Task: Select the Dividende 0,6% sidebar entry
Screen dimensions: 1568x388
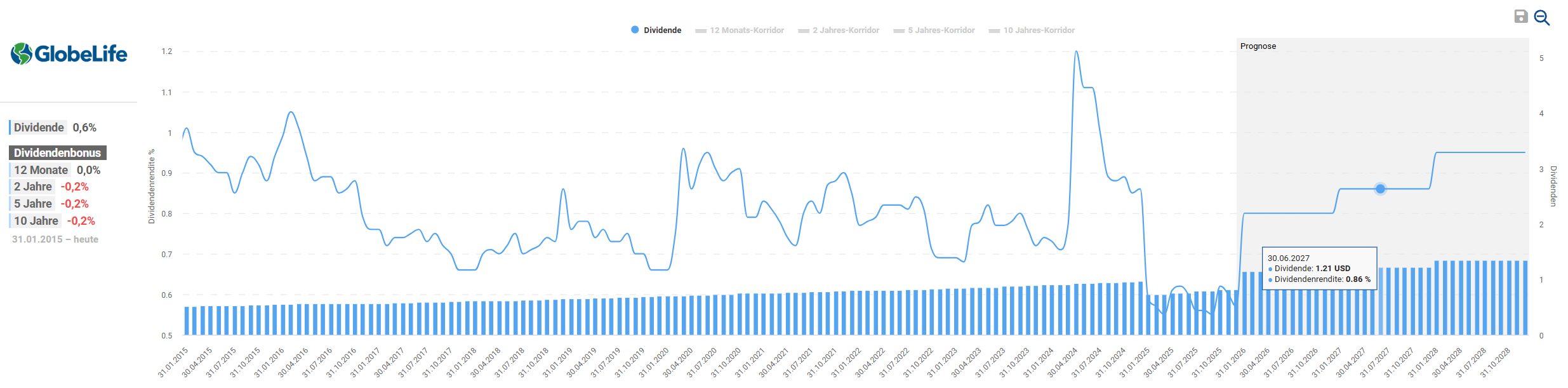Action: [x=55, y=128]
